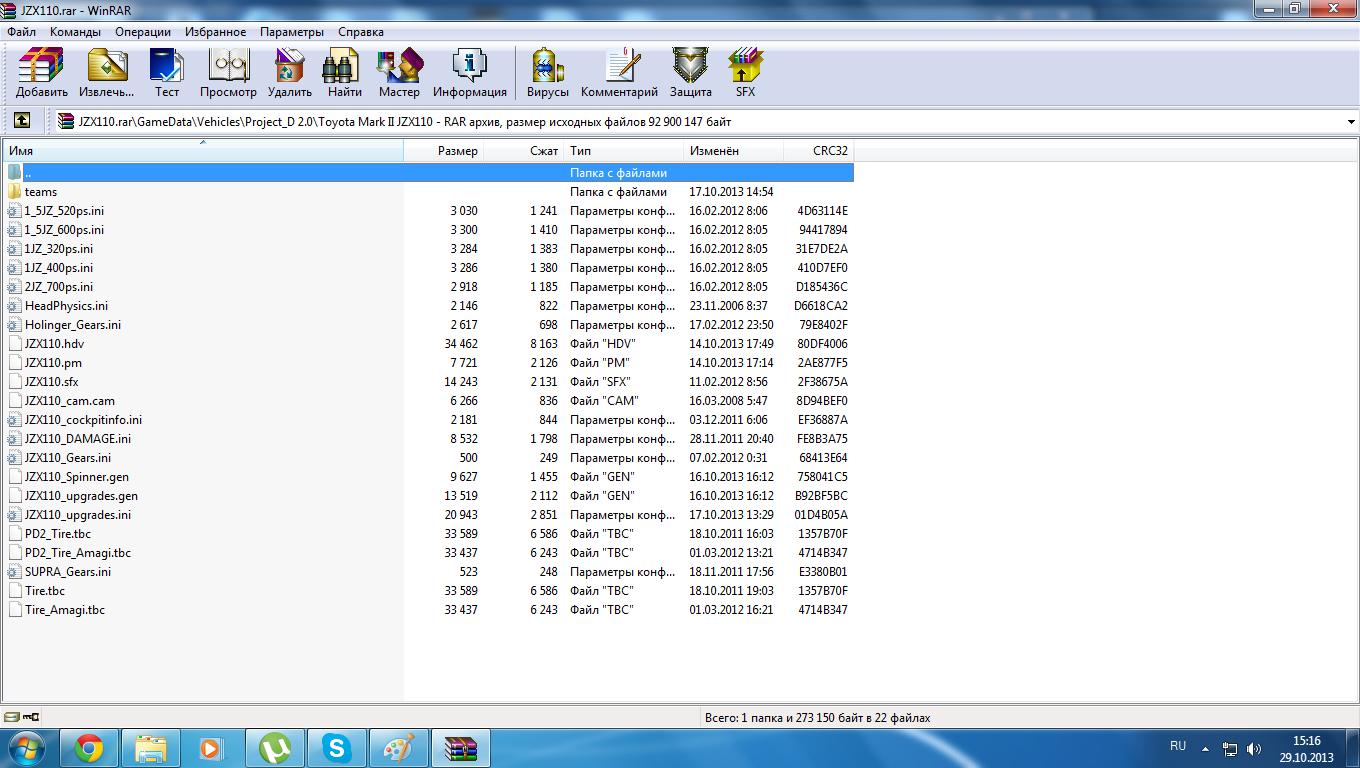Select file HeadPhysics.ini
The width and height of the screenshot is (1360, 768).
pos(429,306)
